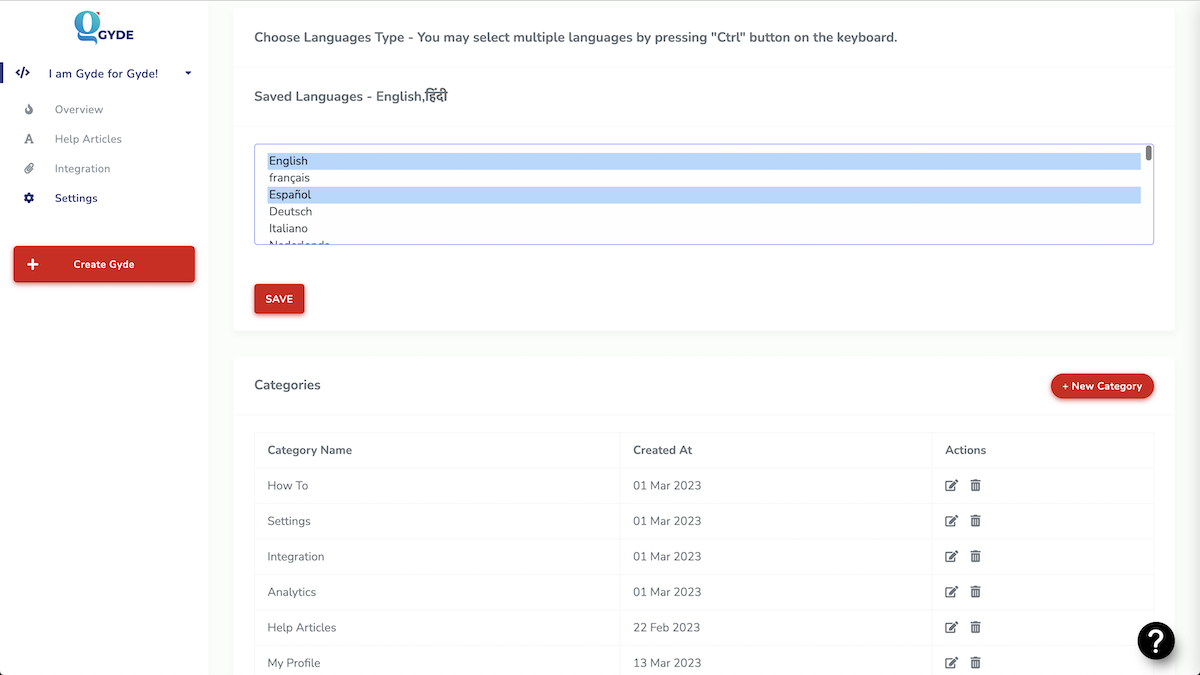The height and width of the screenshot is (675, 1200).
Task: Delete the Settings category row
Action: coord(975,521)
